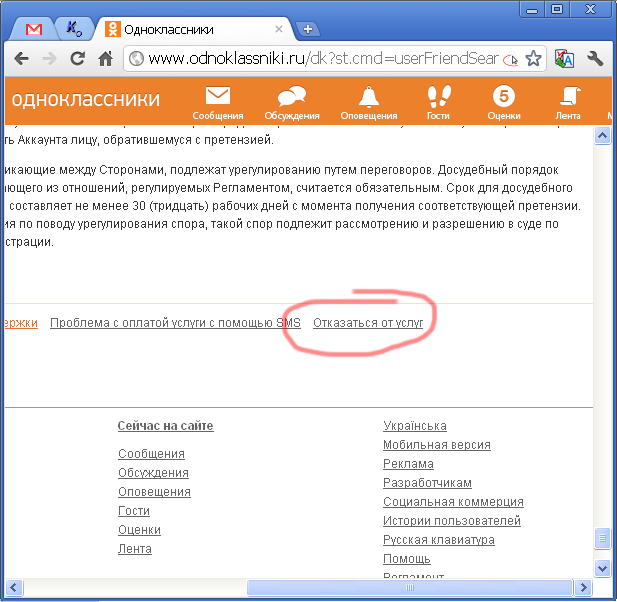Click footer link Лента

coord(135,549)
